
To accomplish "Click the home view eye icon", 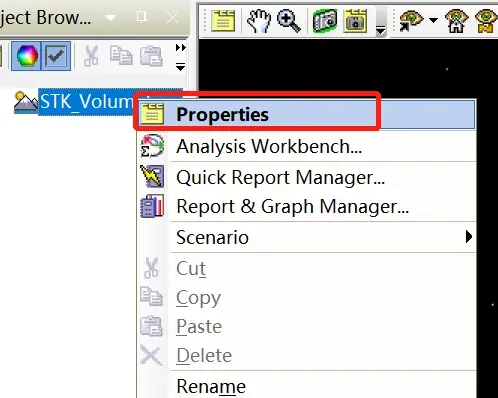I will click(457, 21).
